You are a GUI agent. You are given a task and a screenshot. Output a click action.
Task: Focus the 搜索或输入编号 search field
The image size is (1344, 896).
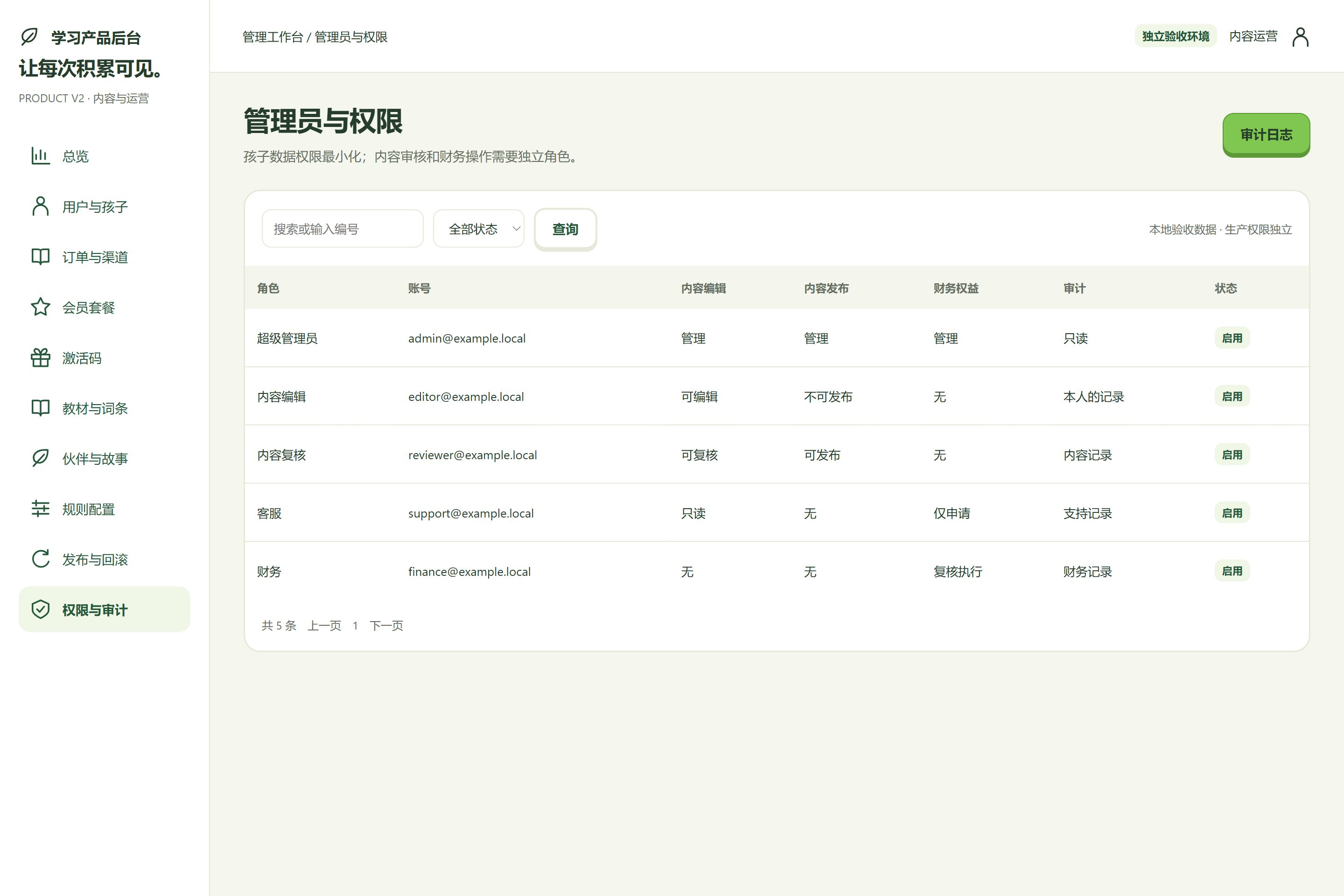coord(342,229)
